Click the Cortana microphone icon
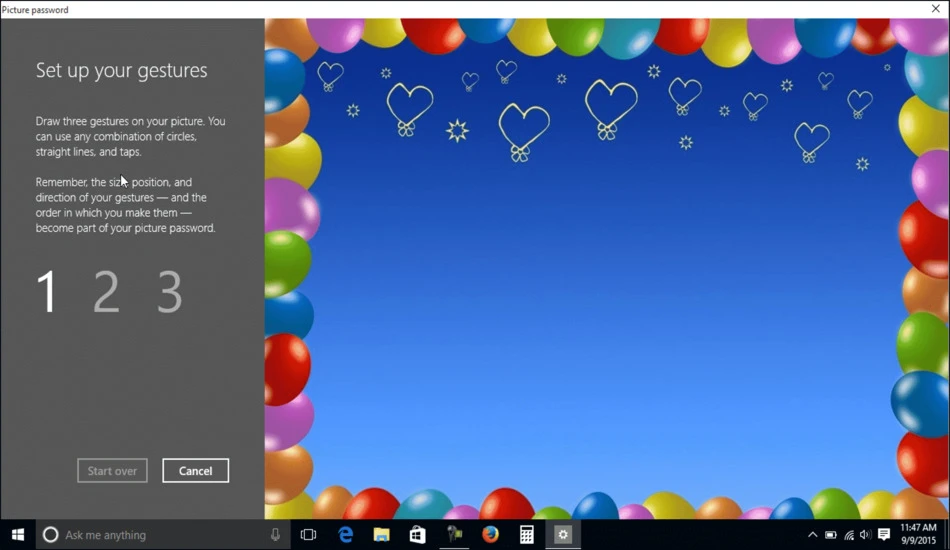 275,535
